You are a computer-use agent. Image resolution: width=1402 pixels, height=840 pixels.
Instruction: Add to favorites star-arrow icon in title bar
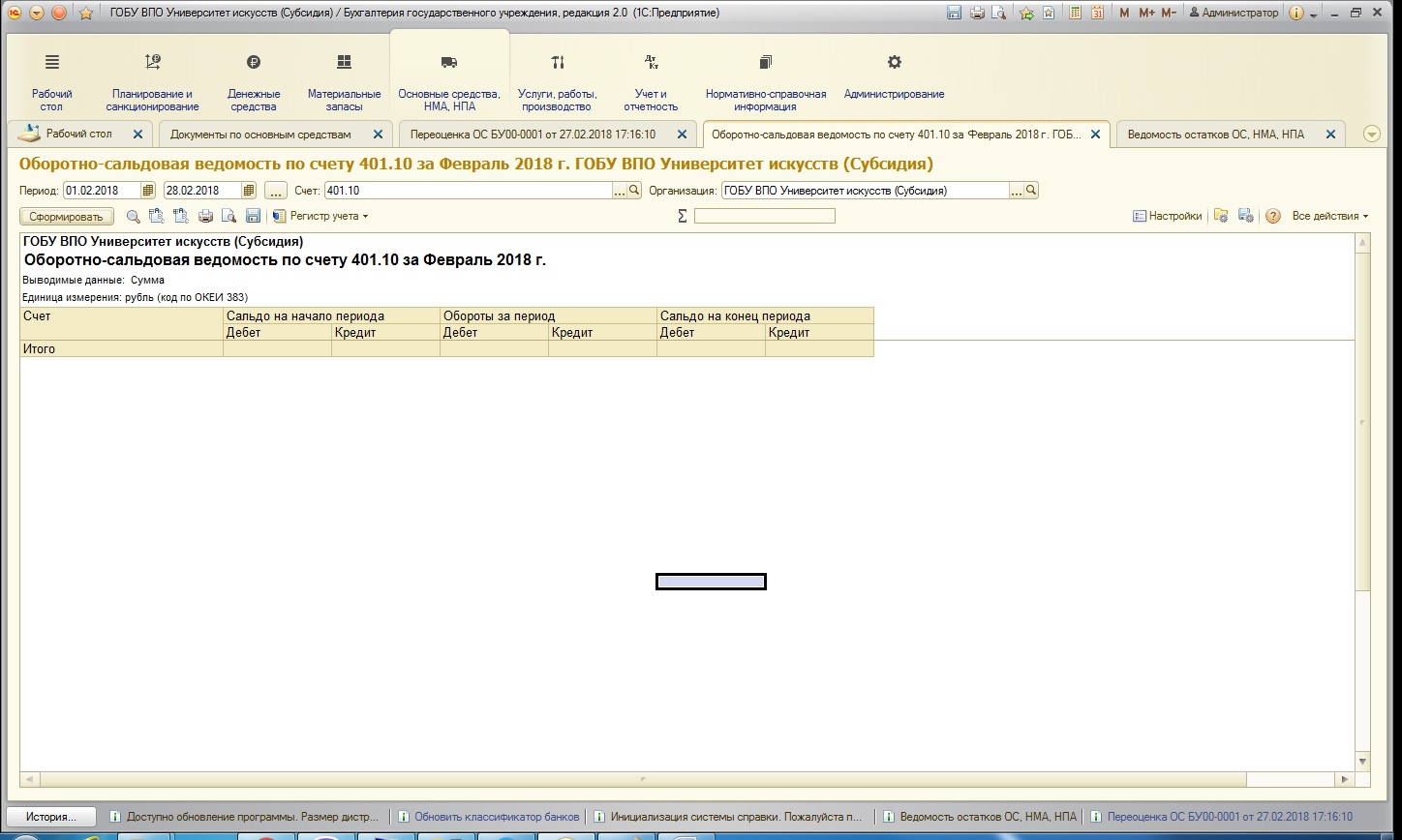pos(1026,13)
